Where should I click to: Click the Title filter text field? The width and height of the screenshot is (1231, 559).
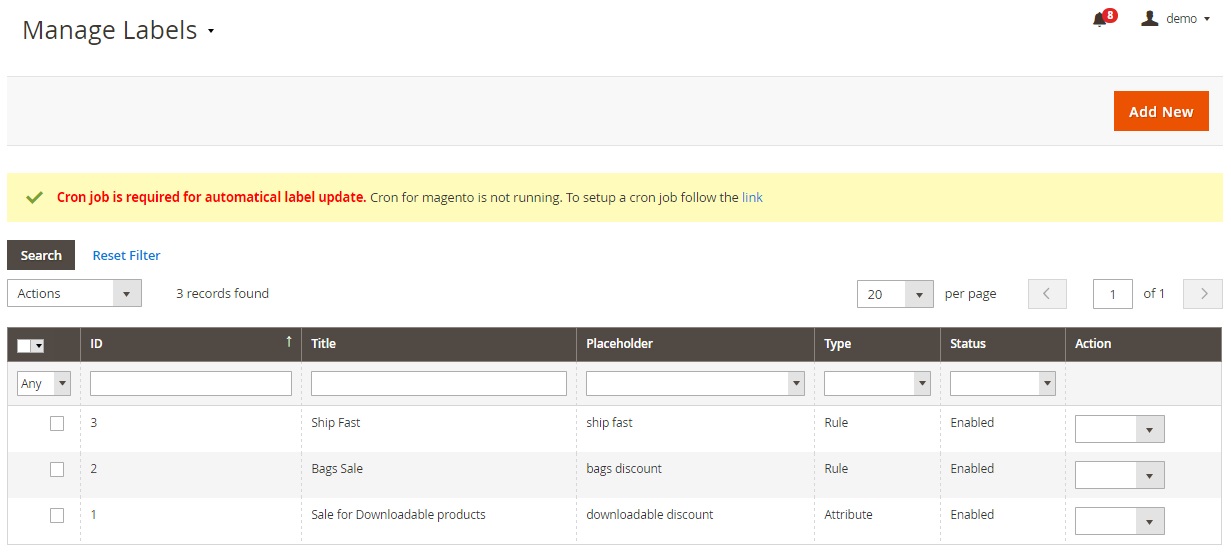(438, 383)
